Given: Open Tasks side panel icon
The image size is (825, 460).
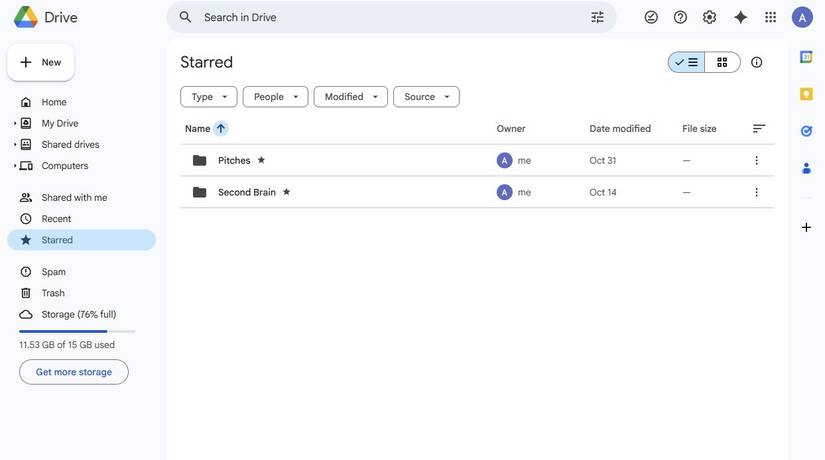Looking at the screenshot, I should click(806, 131).
